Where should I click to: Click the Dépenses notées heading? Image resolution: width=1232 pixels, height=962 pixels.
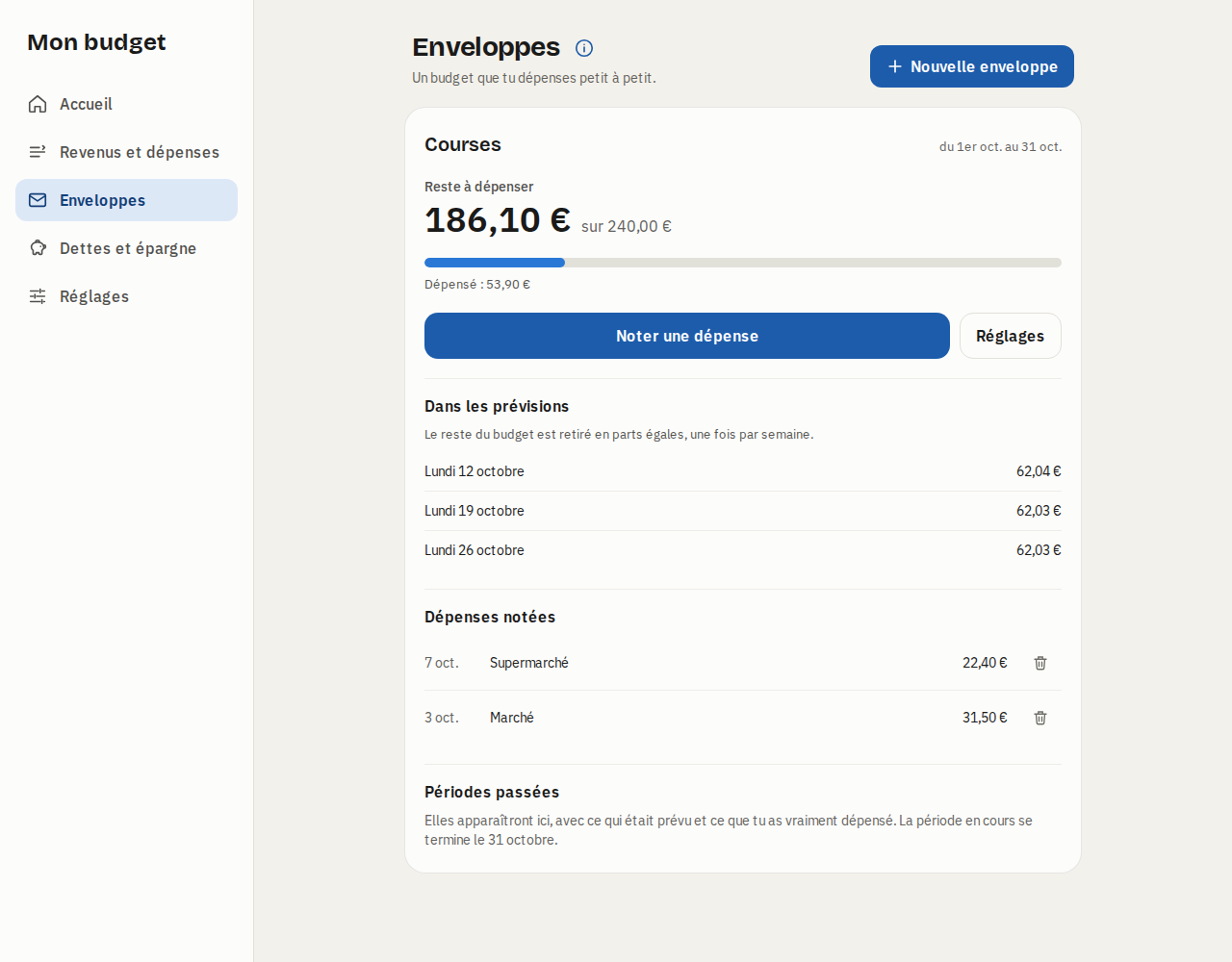490,617
